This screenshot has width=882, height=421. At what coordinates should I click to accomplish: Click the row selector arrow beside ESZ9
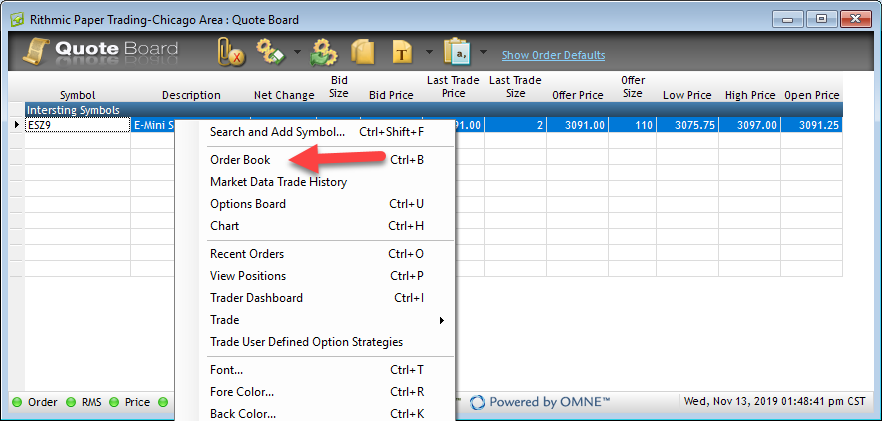(16, 125)
